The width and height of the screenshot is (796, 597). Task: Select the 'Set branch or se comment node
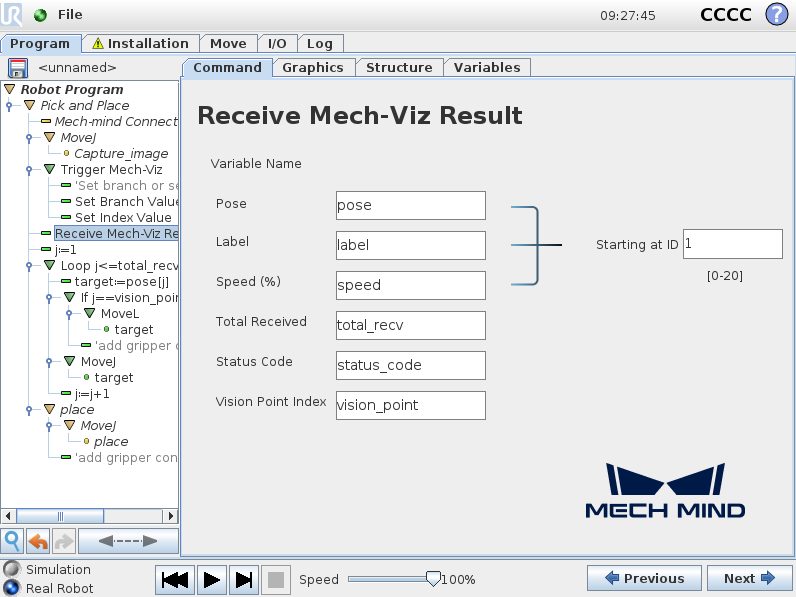(x=126, y=185)
